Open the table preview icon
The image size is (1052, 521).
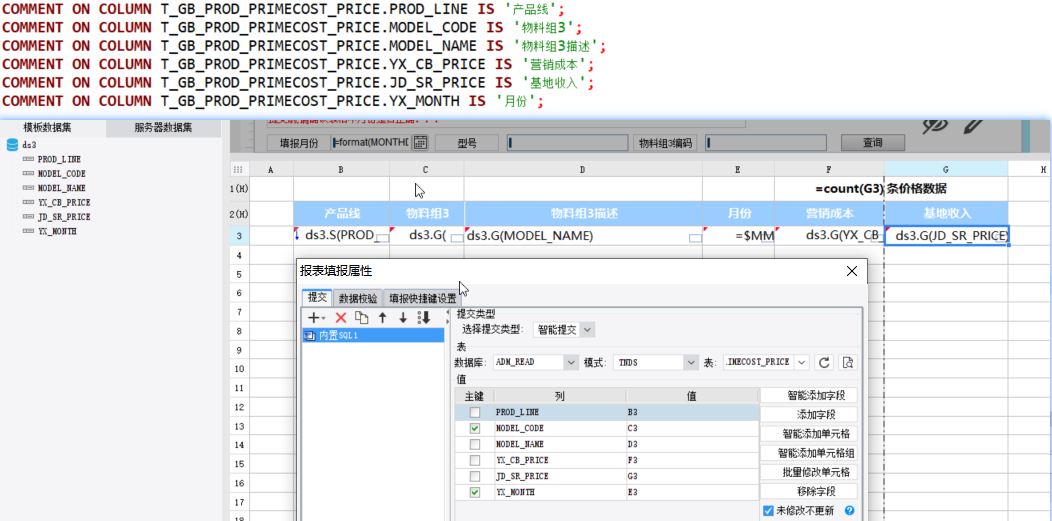point(849,362)
